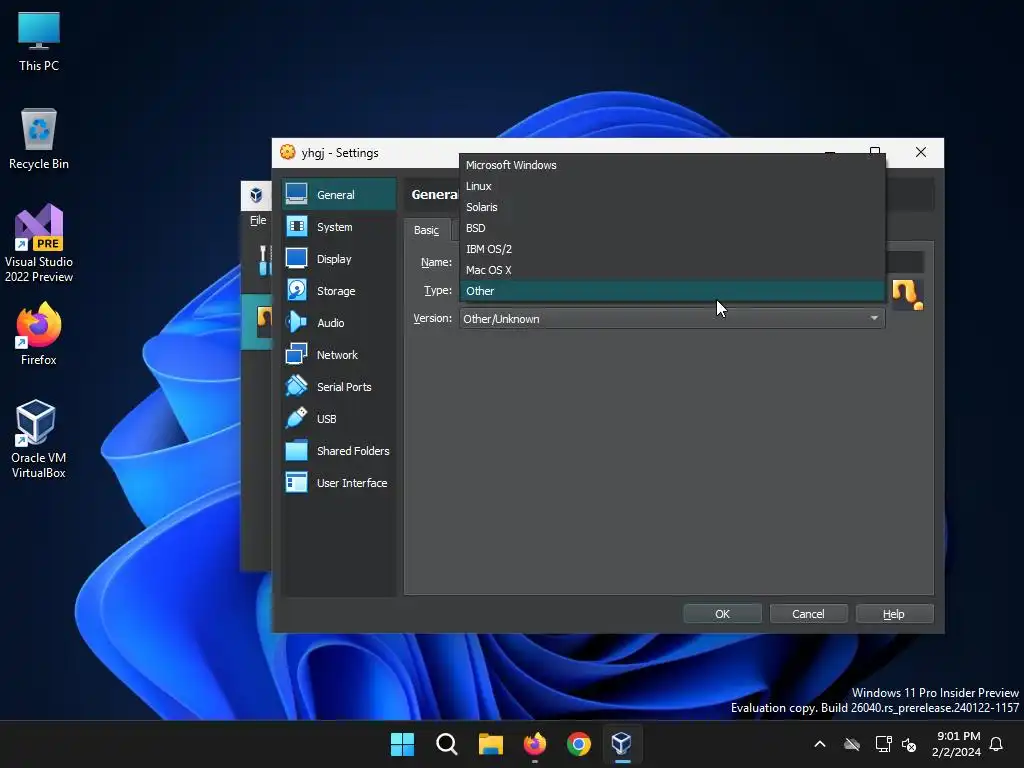Open network status tray icon
The image size is (1024, 768).
click(883, 744)
